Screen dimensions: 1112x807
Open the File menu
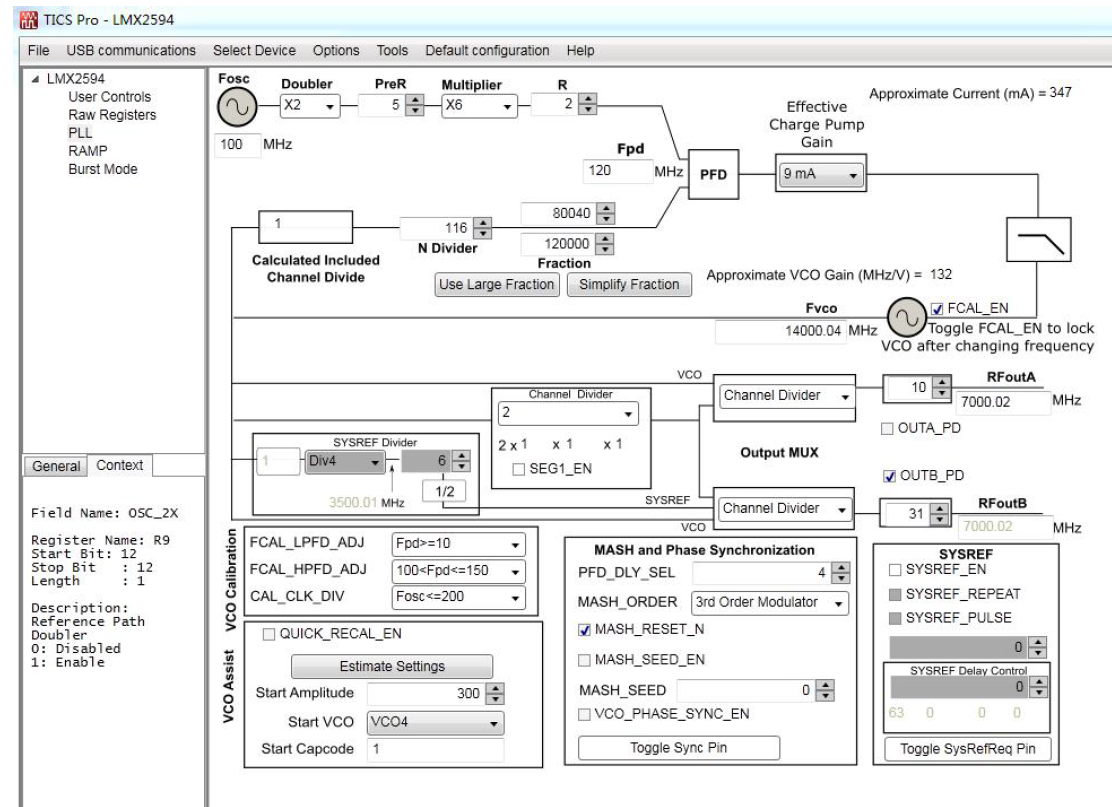(x=38, y=50)
